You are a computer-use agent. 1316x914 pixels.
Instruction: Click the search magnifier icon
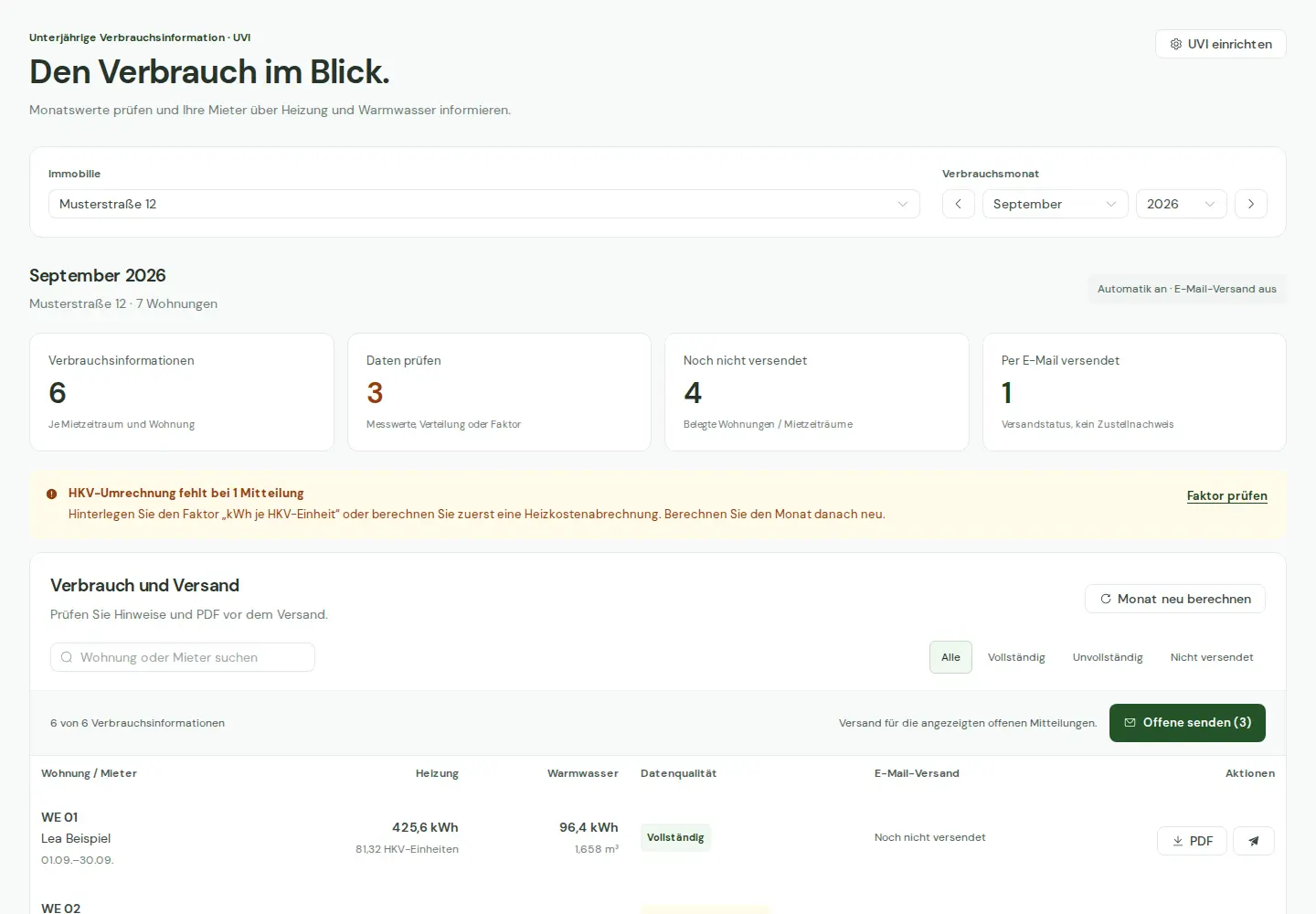click(67, 657)
